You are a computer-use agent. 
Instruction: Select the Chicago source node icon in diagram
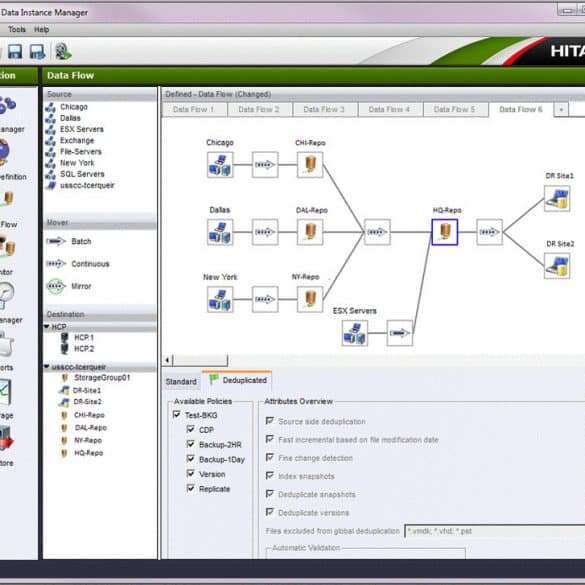[x=220, y=165]
